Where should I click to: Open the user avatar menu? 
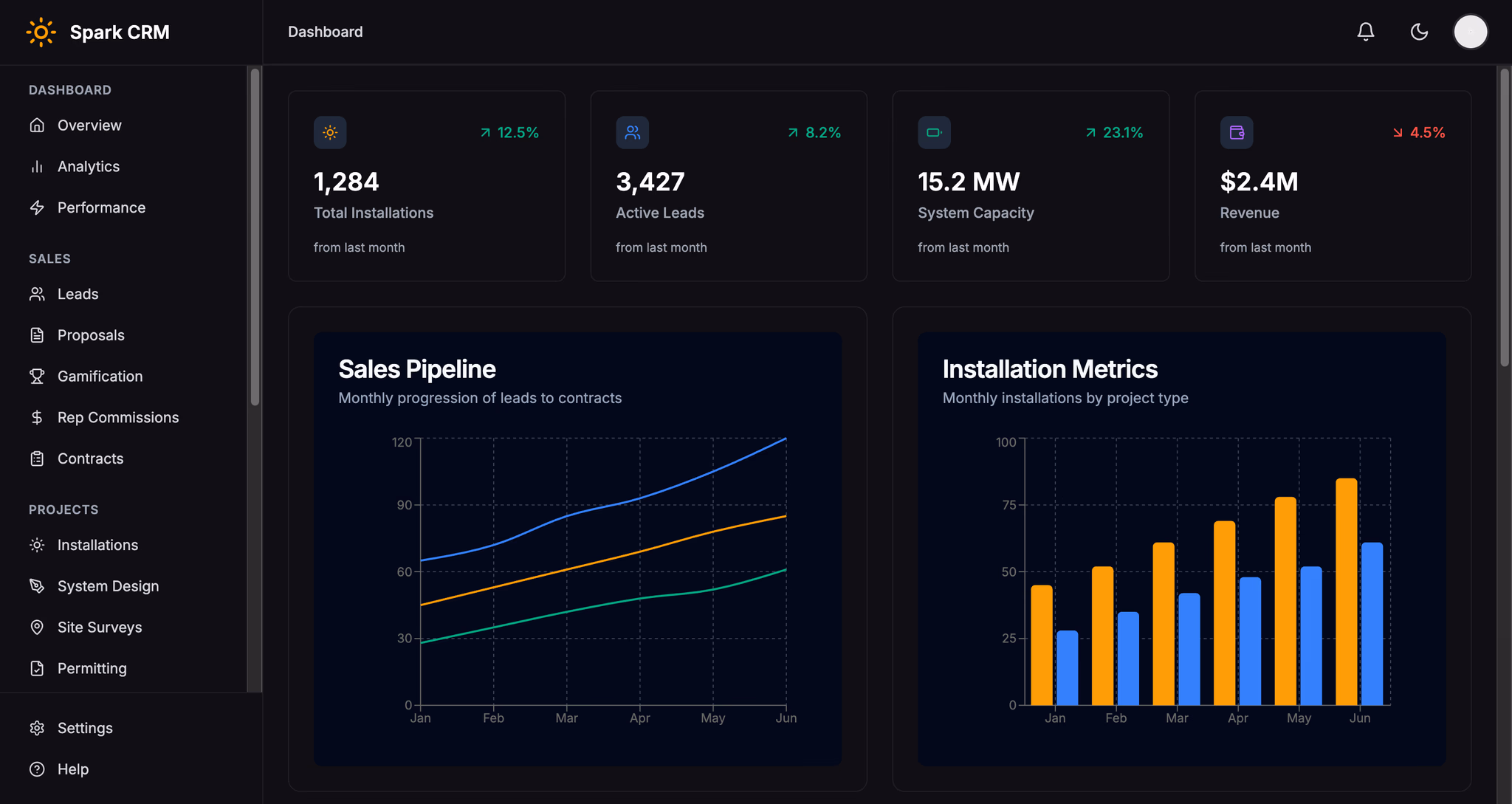coord(1470,32)
